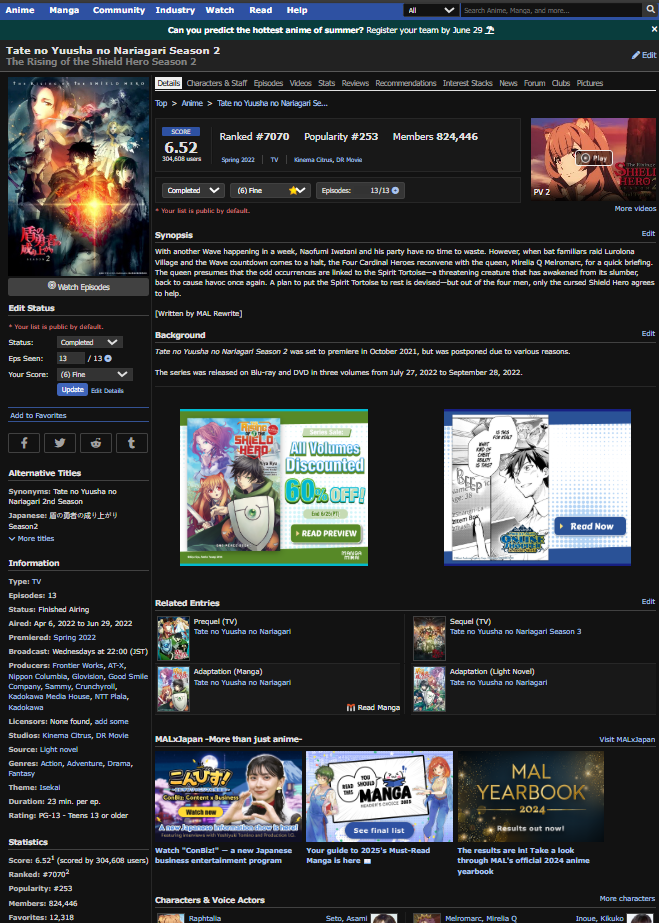
Task: Click the blue Update button
Action: [x=72, y=390]
